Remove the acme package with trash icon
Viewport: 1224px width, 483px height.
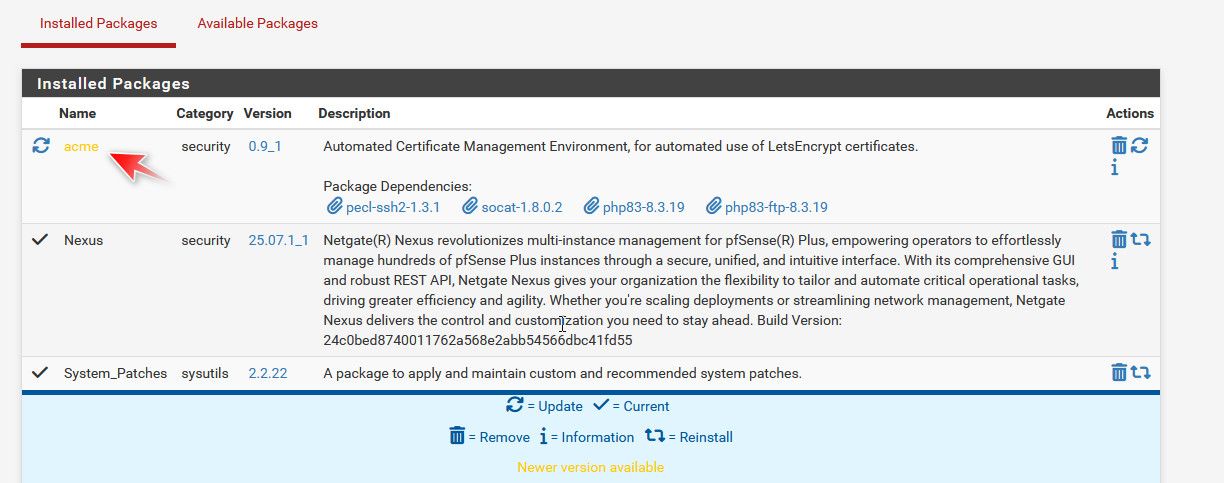click(x=1119, y=146)
